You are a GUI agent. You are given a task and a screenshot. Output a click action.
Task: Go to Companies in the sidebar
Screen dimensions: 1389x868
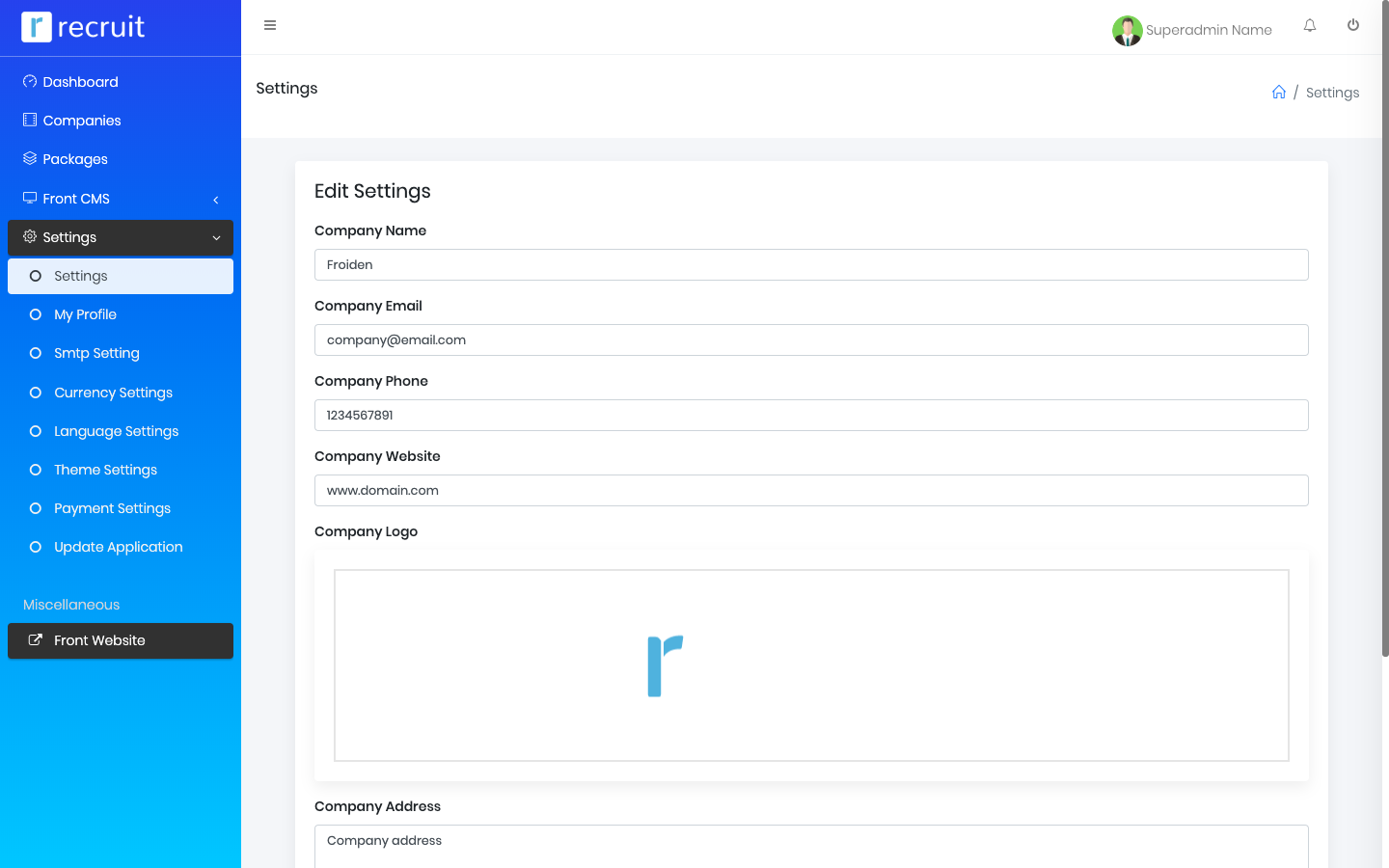pyautogui.click(x=82, y=121)
